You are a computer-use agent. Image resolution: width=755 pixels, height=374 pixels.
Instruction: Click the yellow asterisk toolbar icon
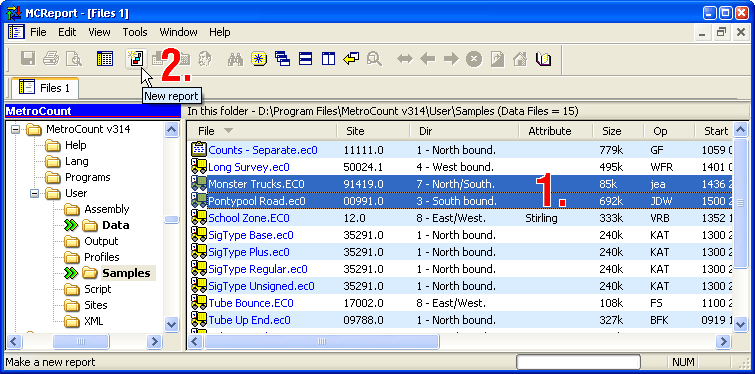259,59
